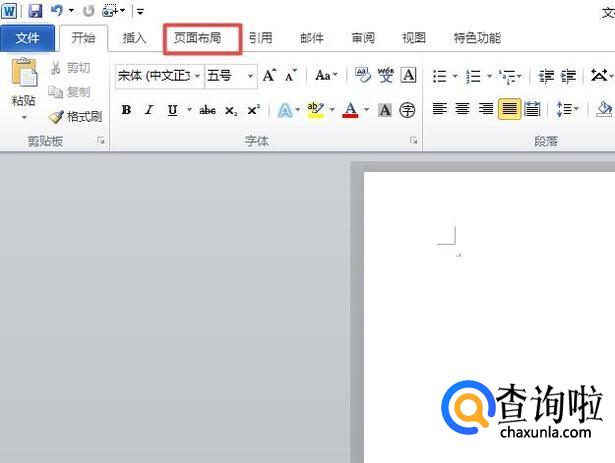Screen dimensions: 615x463
Task: Open the underline style dropdown arrow
Action: coord(189,109)
